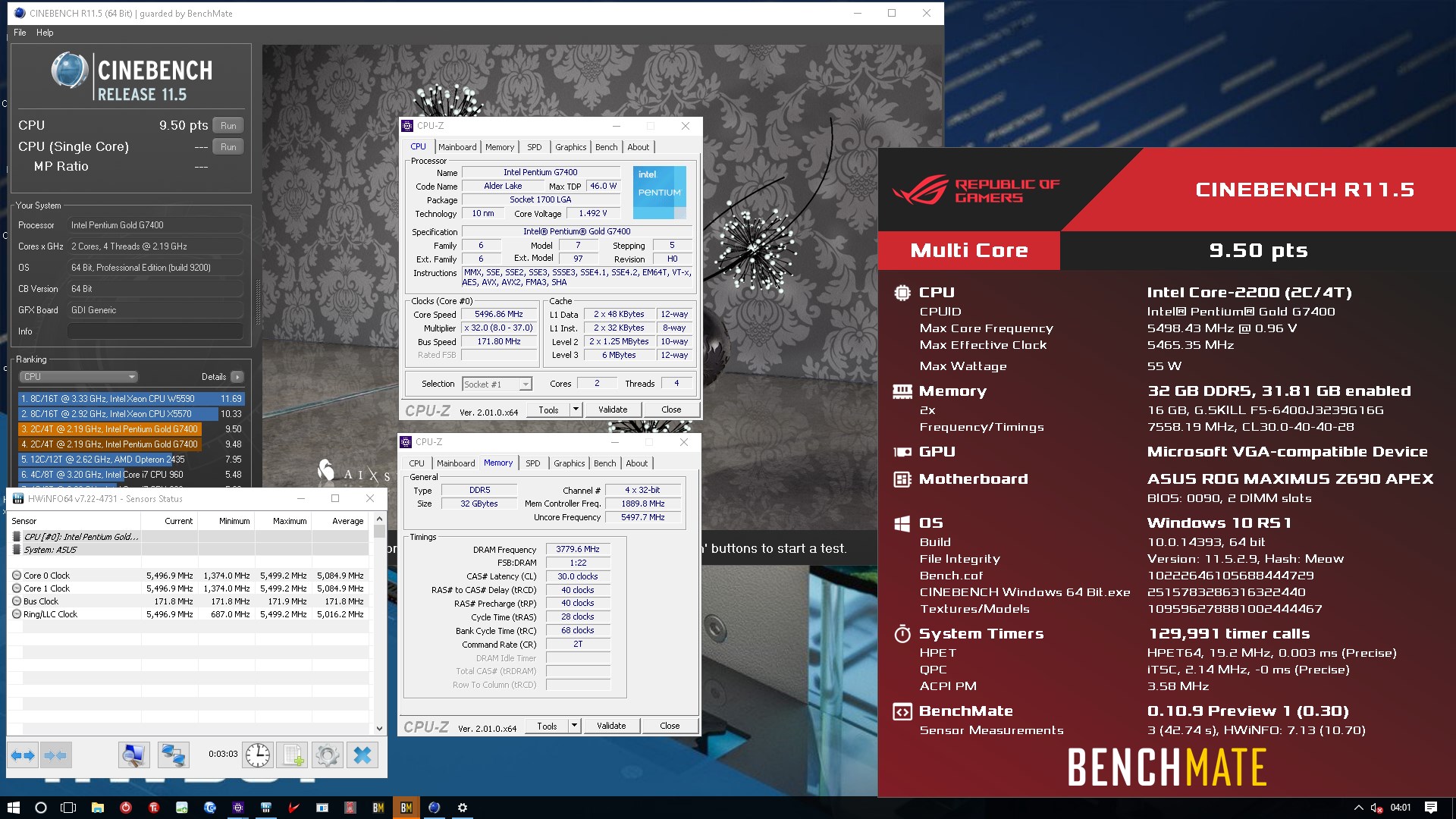The height and width of the screenshot is (819, 1456).
Task: Click Close button in upper CPU-Z
Action: point(671,409)
